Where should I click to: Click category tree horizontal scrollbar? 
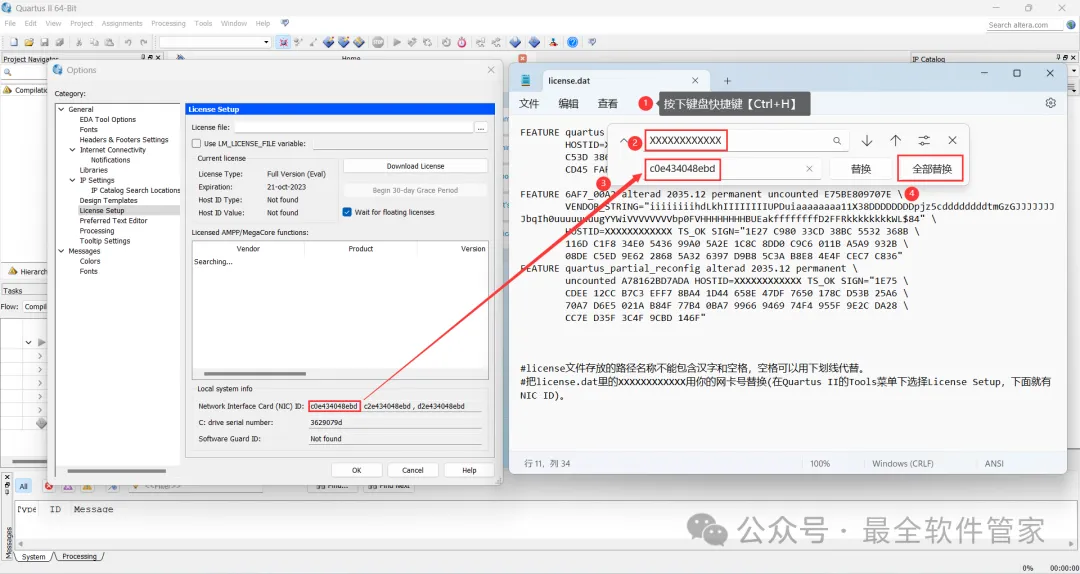pyautogui.click(x=117, y=471)
